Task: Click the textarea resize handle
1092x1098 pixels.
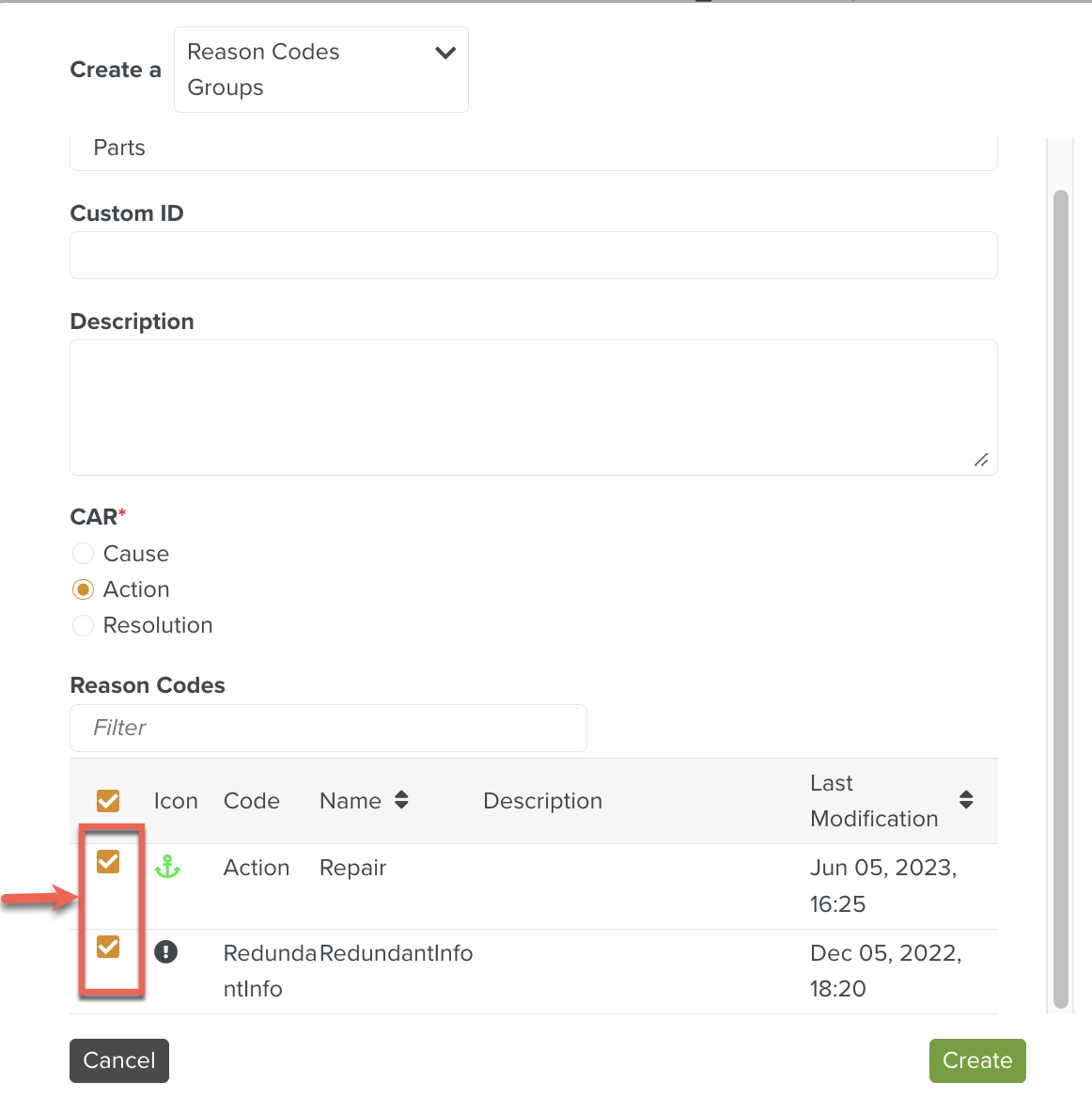Action: point(981,460)
